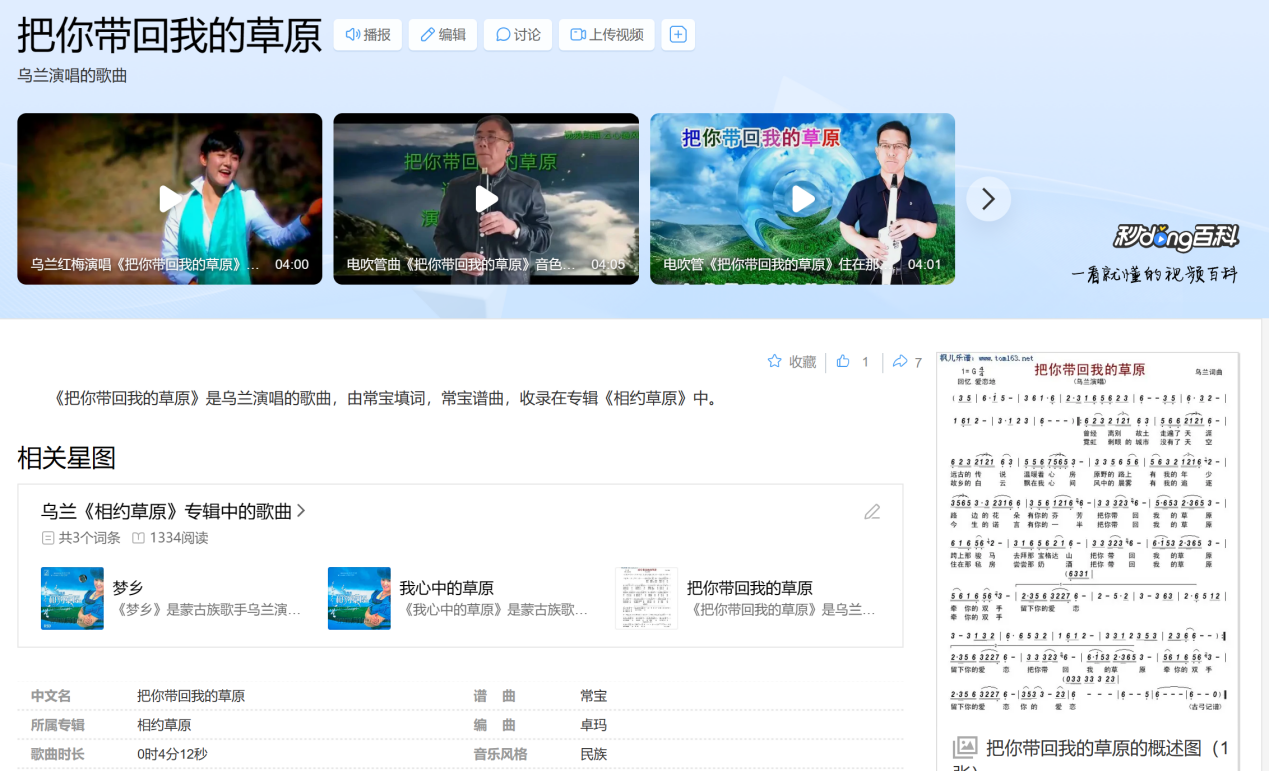Open the 编辑 edit entry button
Image resolution: width=1269 pixels, height=771 pixels.
coord(442,35)
